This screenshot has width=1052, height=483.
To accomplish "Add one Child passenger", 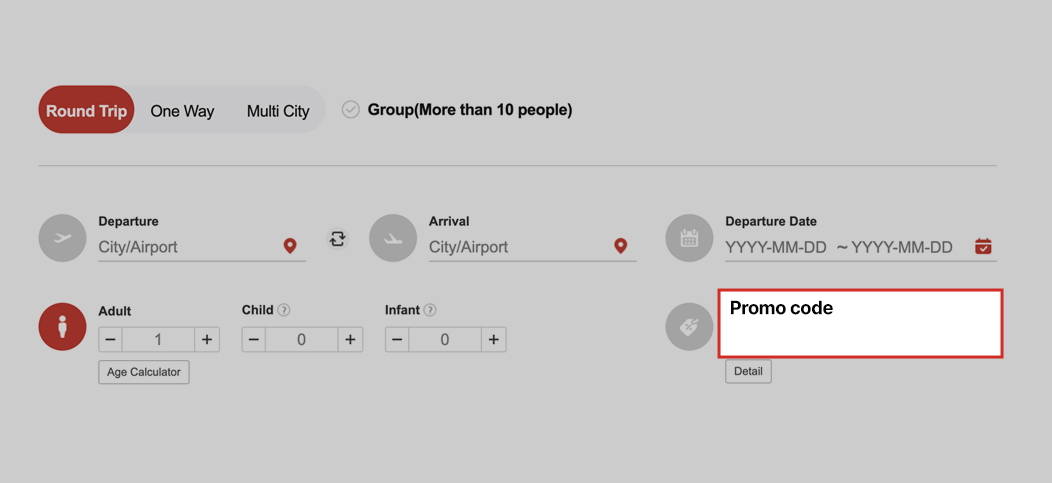I will (350, 340).
